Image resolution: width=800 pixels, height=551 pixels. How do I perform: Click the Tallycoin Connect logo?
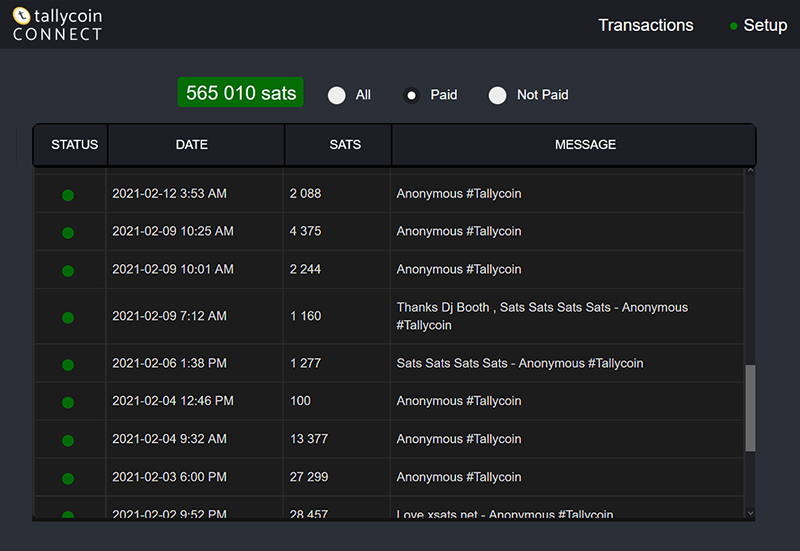57,24
